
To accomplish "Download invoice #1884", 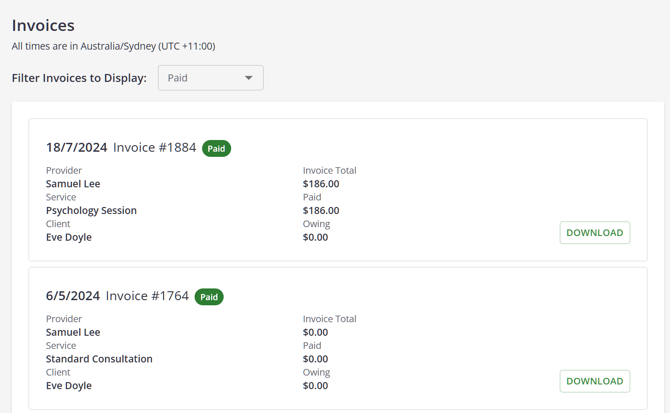I will tap(594, 233).
